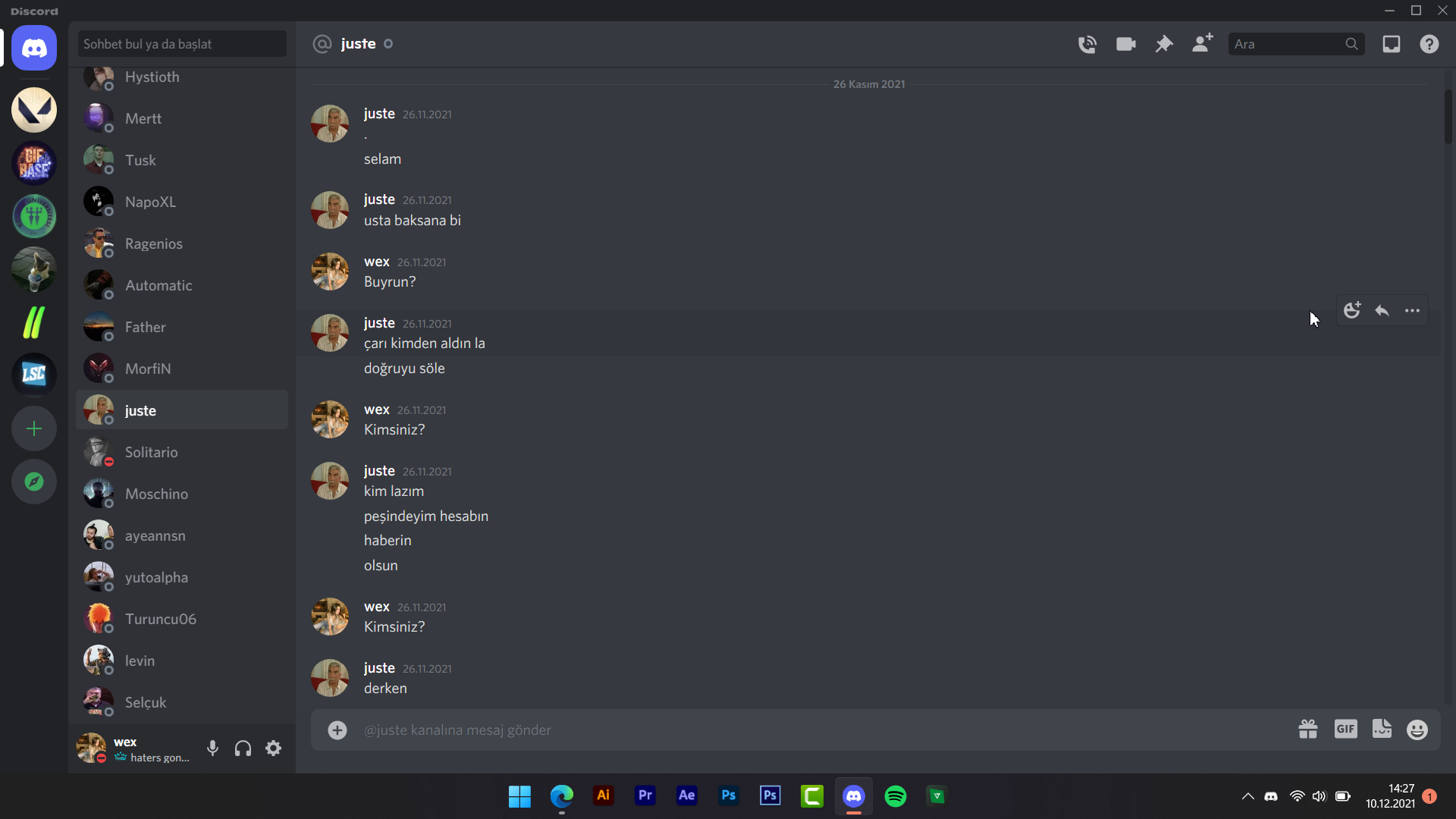Toggle headphone deafen
The height and width of the screenshot is (819, 1456).
click(x=243, y=748)
